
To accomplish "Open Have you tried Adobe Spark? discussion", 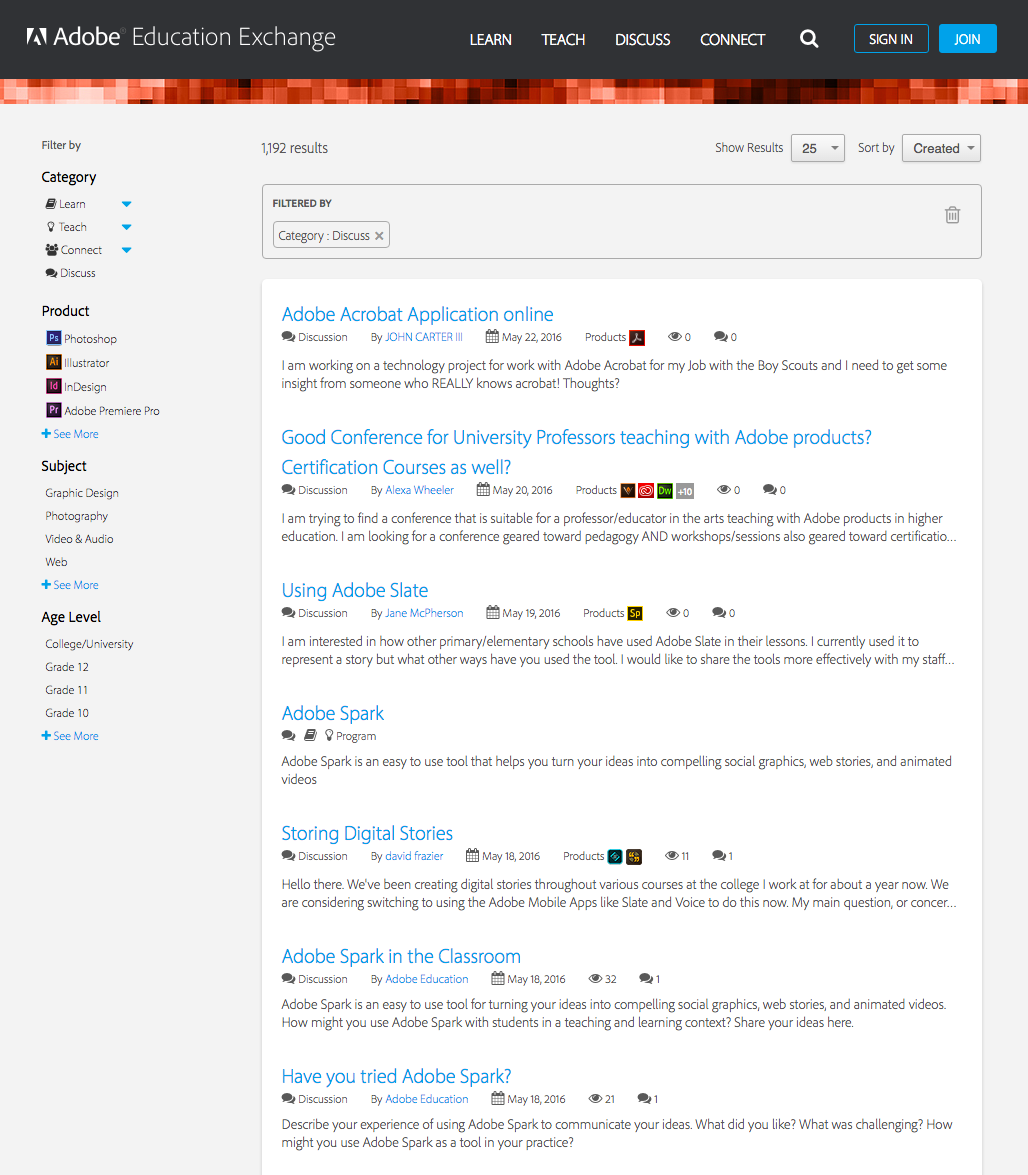I will pyautogui.click(x=396, y=1076).
